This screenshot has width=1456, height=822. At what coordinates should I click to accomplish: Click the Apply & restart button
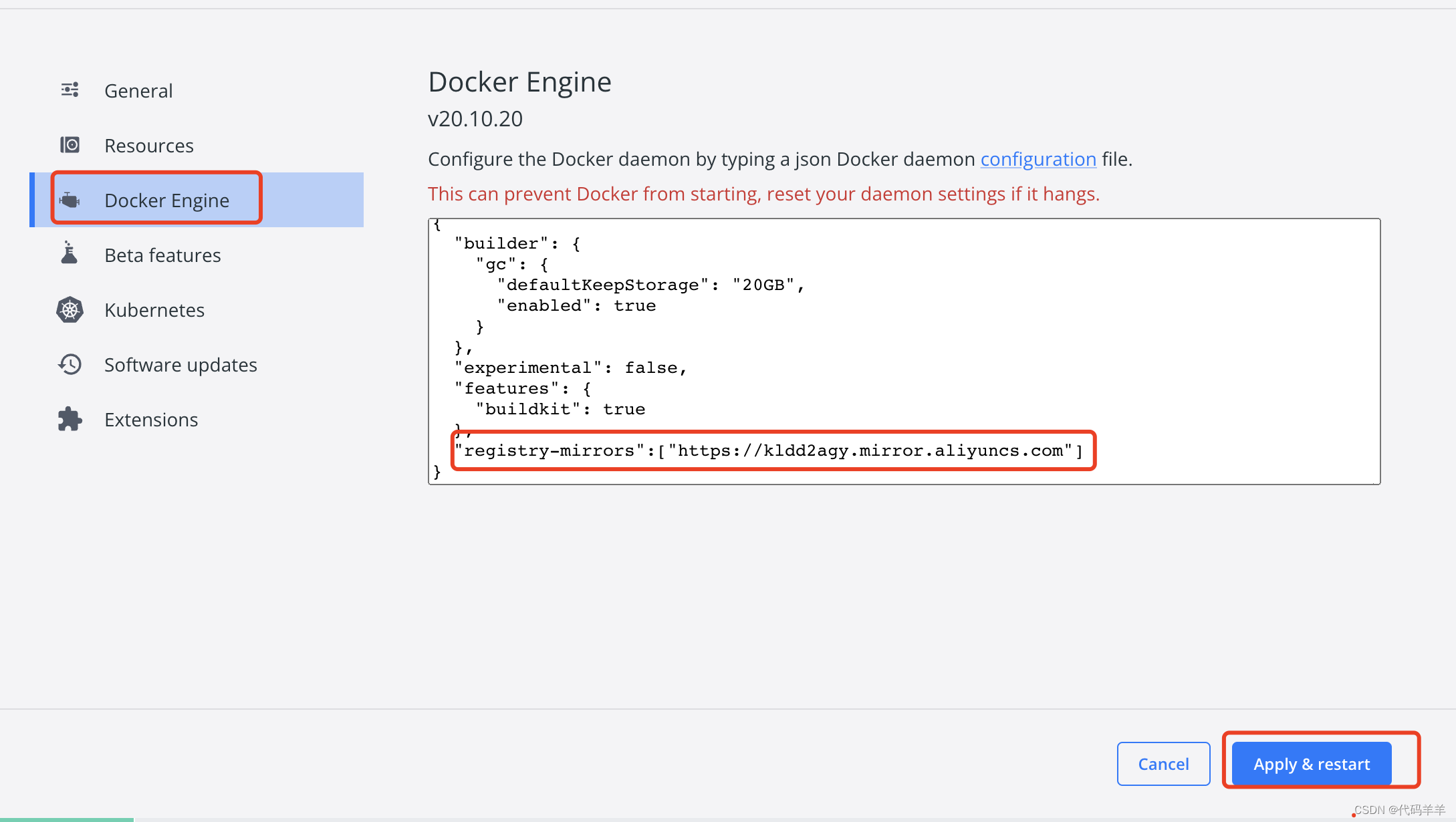click(x=1312, y=764)
